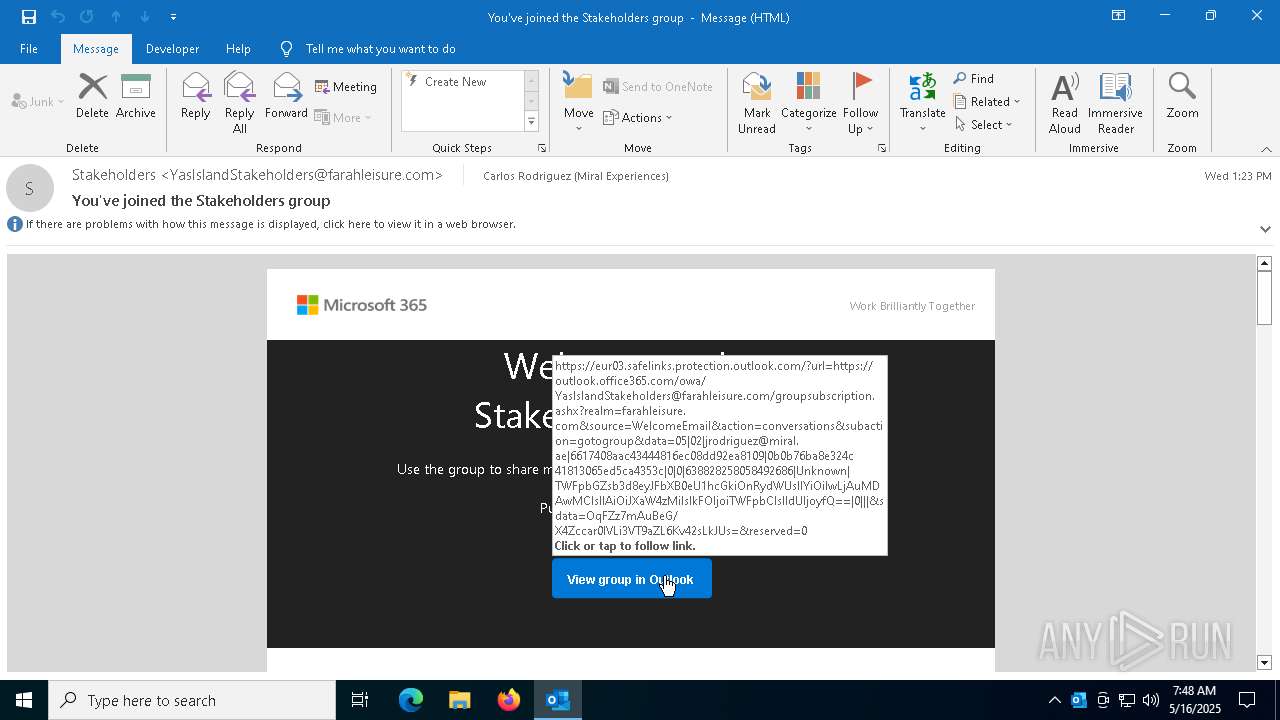This screenshot has width=1280, height=720.
Task: Open the volume control in the tray
Action: 1151,700
